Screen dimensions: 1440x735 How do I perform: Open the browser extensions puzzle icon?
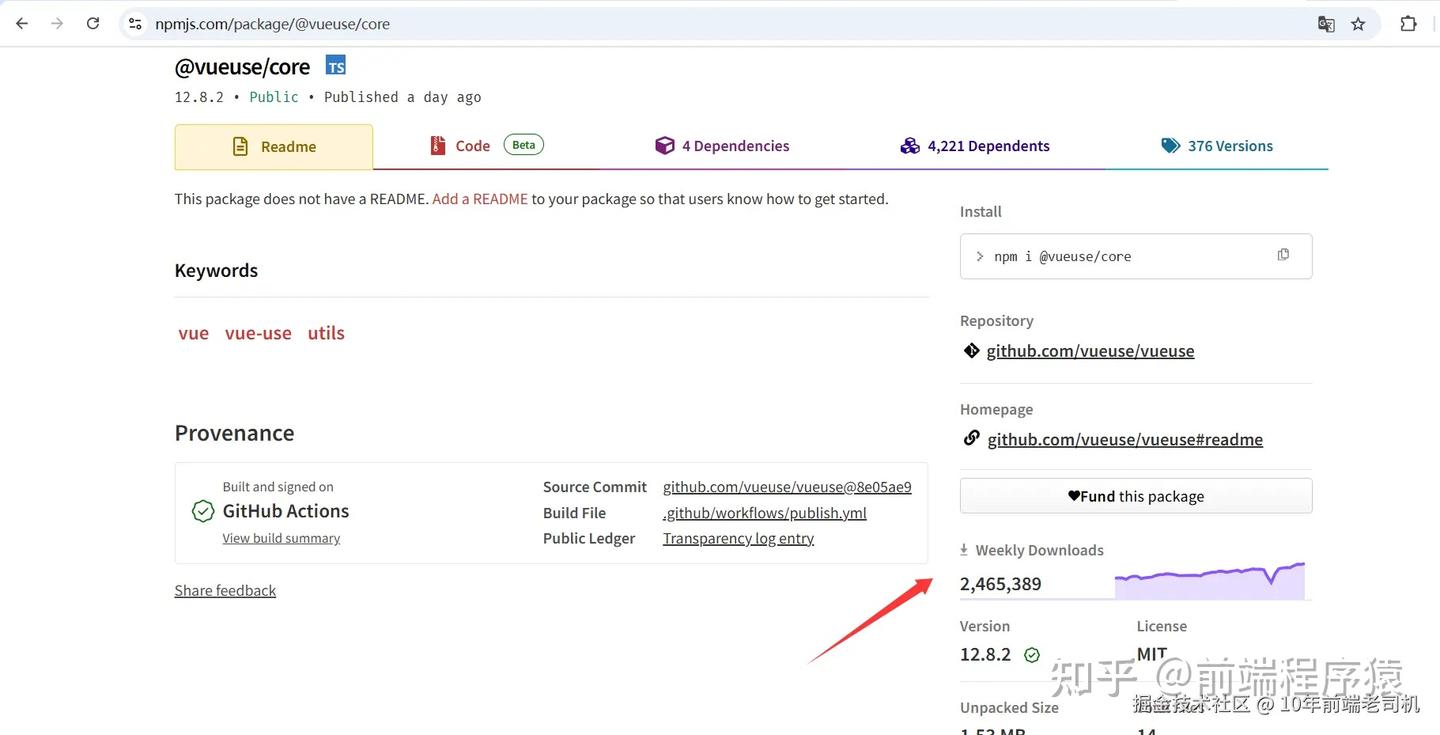[1408, 24]
